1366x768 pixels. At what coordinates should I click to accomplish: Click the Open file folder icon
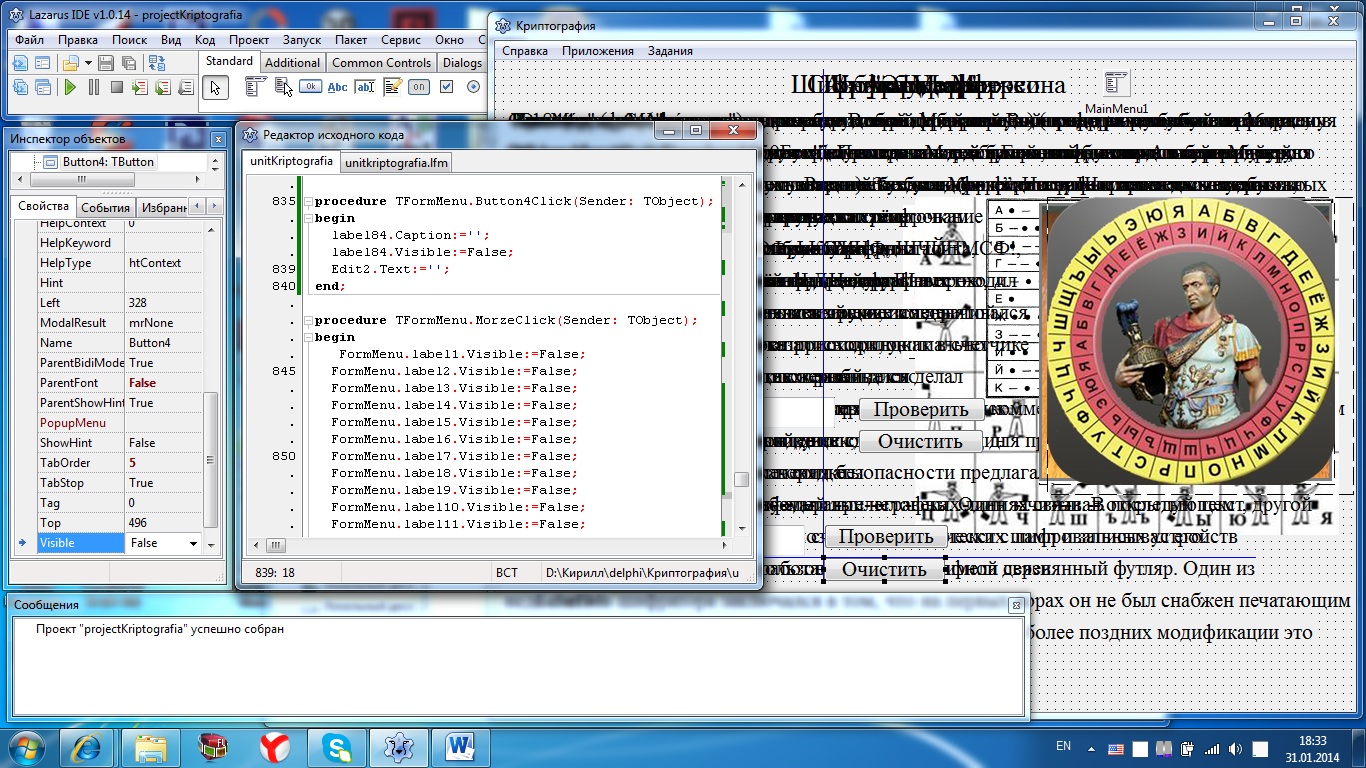[x=70, y=63]
